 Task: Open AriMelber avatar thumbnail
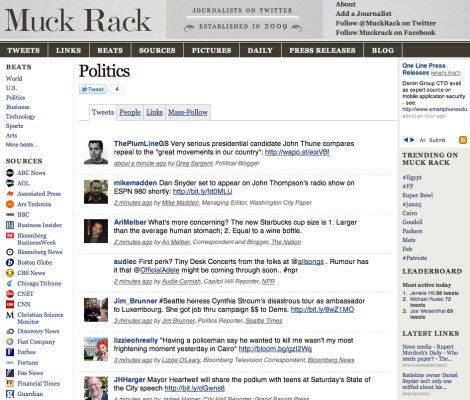[x=96, y=231]
